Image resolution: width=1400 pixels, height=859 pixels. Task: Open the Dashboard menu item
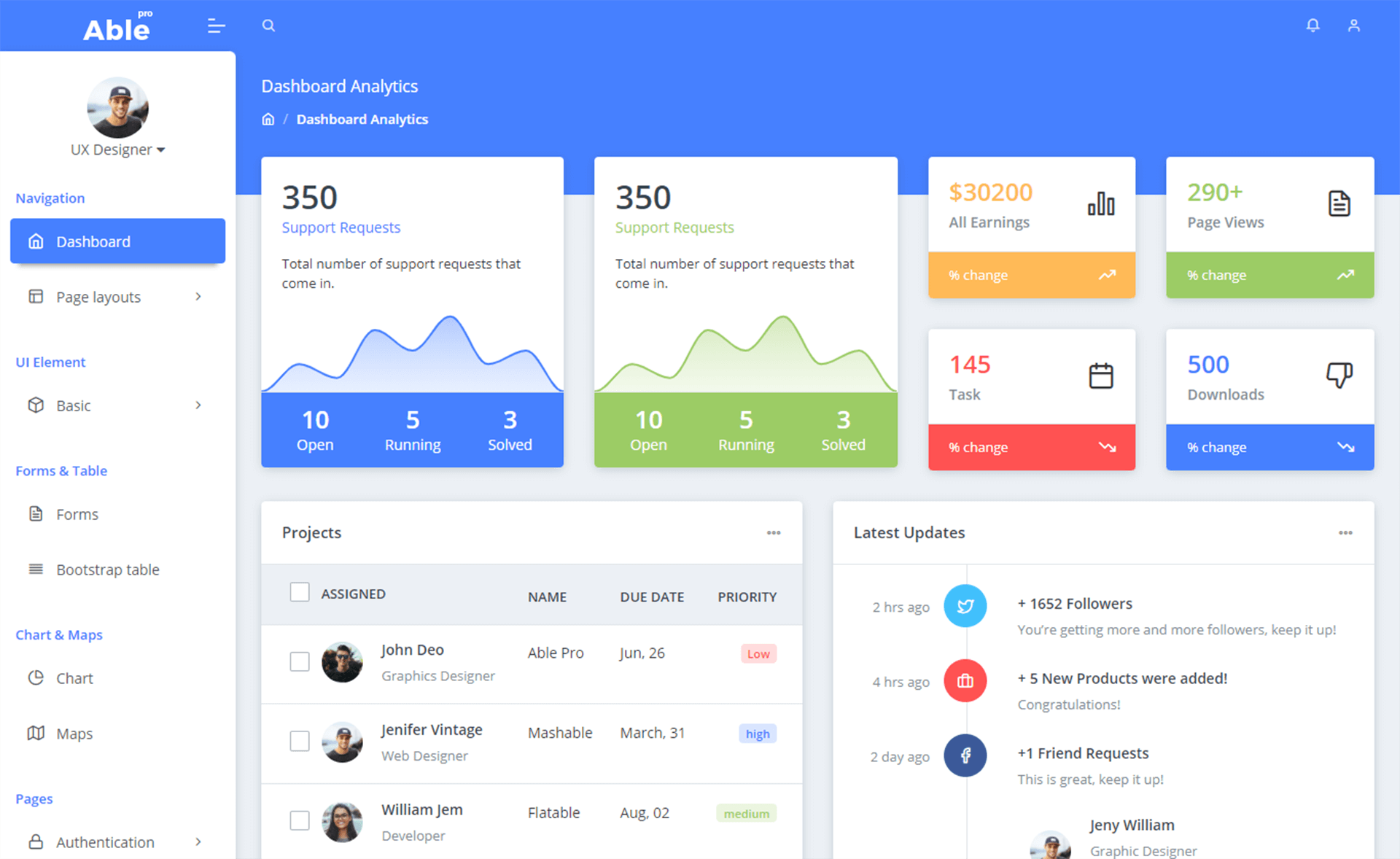click(x=117, y=241)
